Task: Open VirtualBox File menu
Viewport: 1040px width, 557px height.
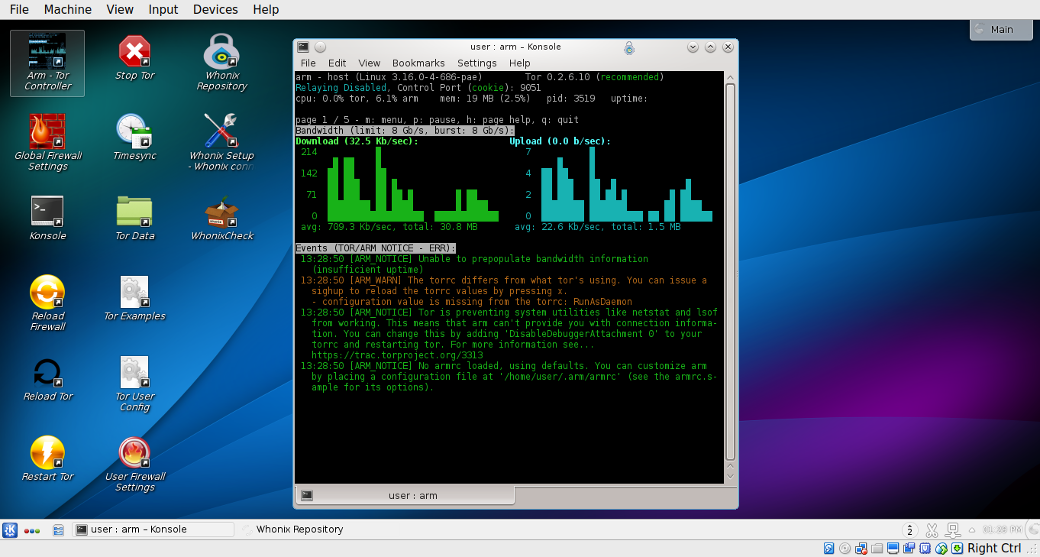Action: coord(19,9)
